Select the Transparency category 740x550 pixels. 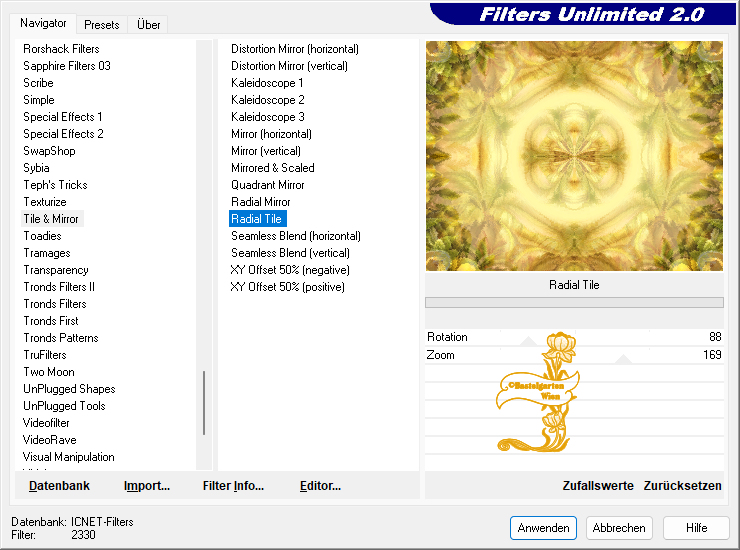[56, 270]
